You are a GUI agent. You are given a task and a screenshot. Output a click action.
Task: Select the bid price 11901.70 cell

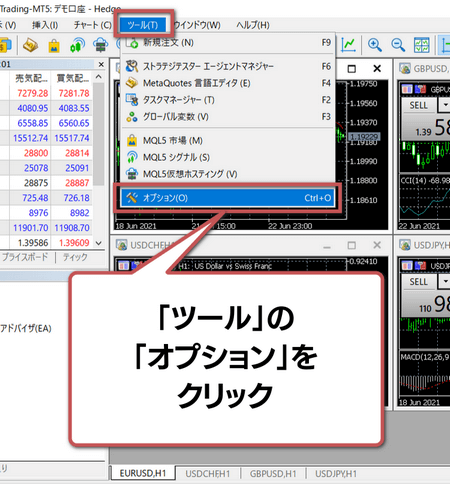click(30, 228)
